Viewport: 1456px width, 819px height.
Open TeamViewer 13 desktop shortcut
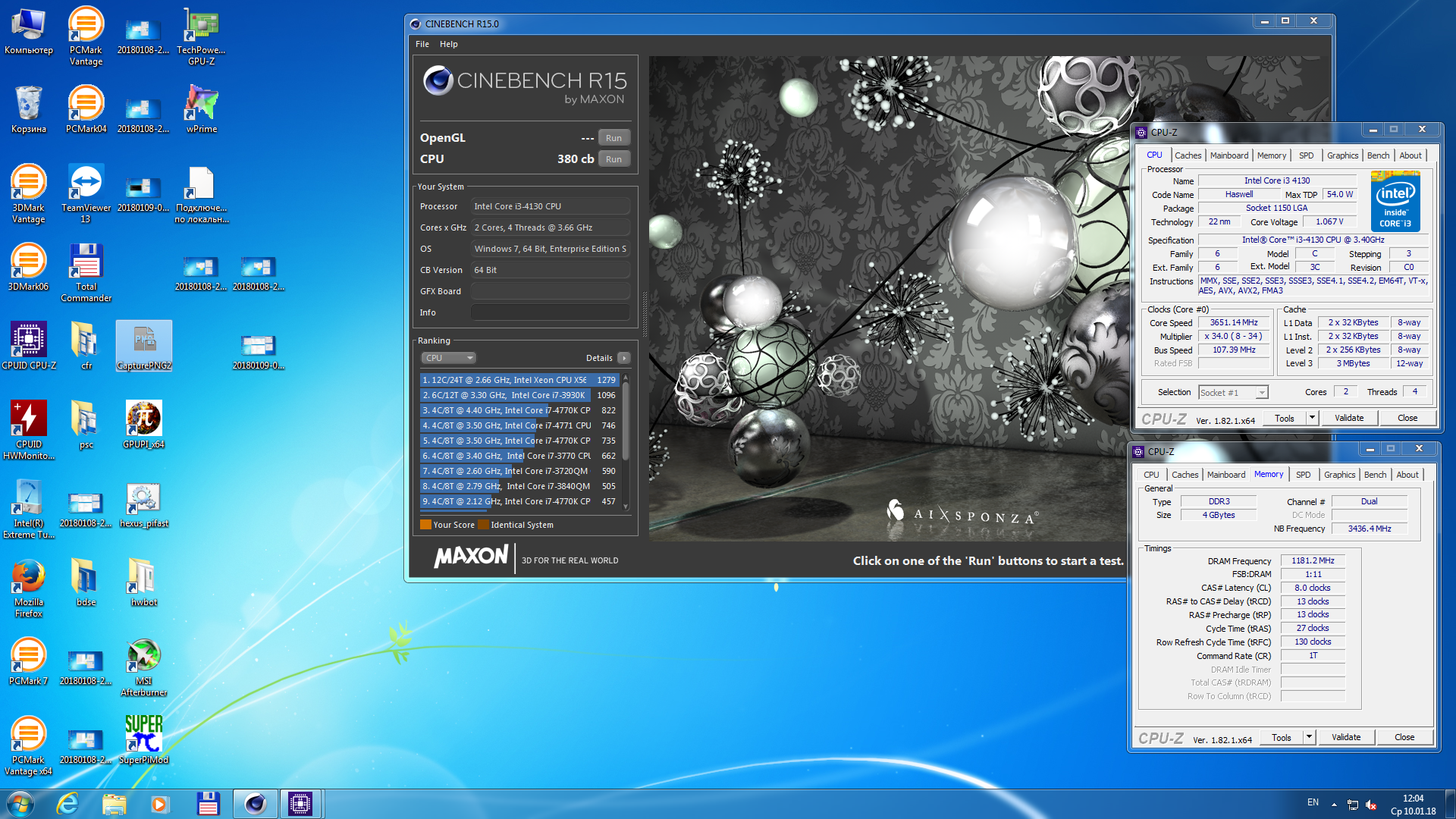tap(86, 194)
